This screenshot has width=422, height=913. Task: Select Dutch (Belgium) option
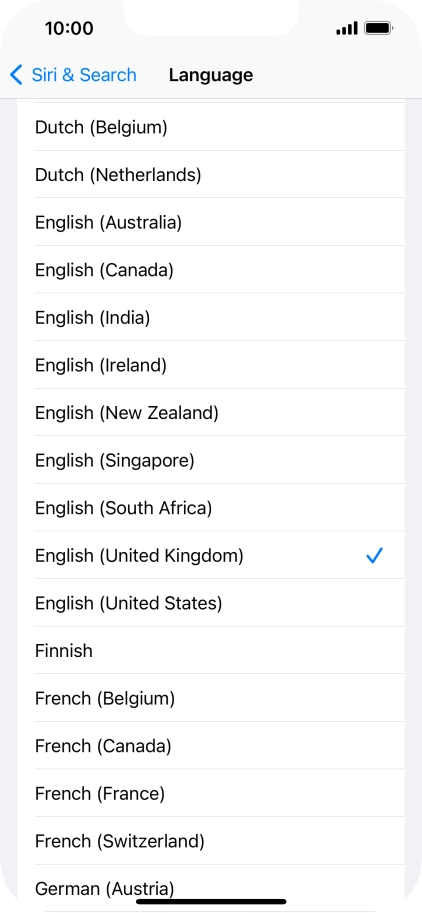click(x=211, y=127)
